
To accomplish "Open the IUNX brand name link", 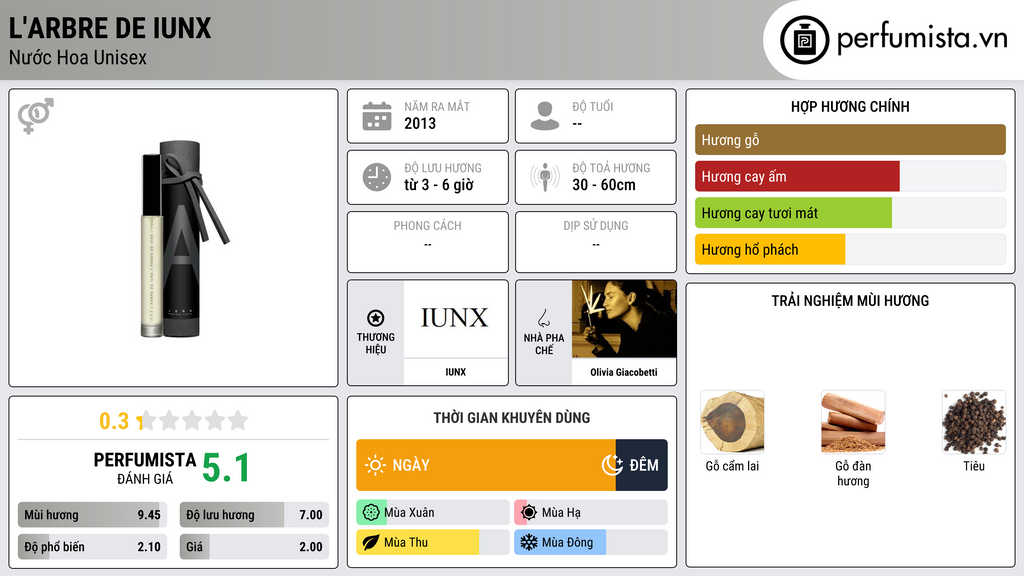I will click(x=455, y=372).
